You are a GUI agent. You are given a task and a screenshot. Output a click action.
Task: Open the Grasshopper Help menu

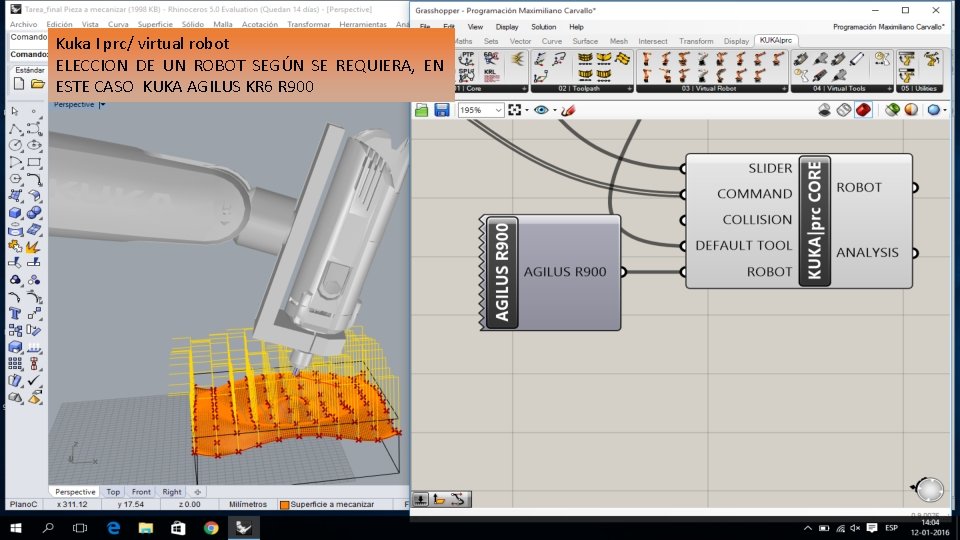coord(576,27)
